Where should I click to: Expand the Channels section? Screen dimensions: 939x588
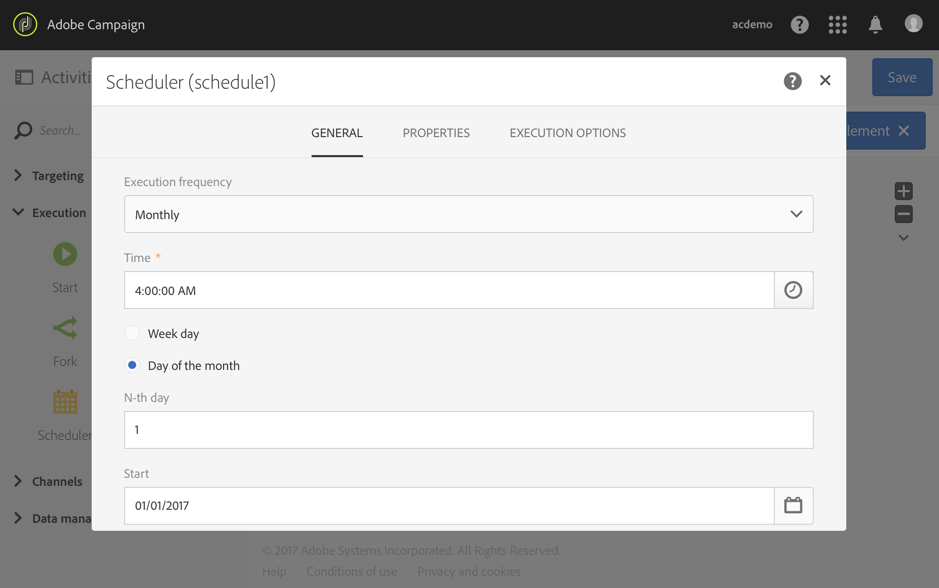coord(48,481)
